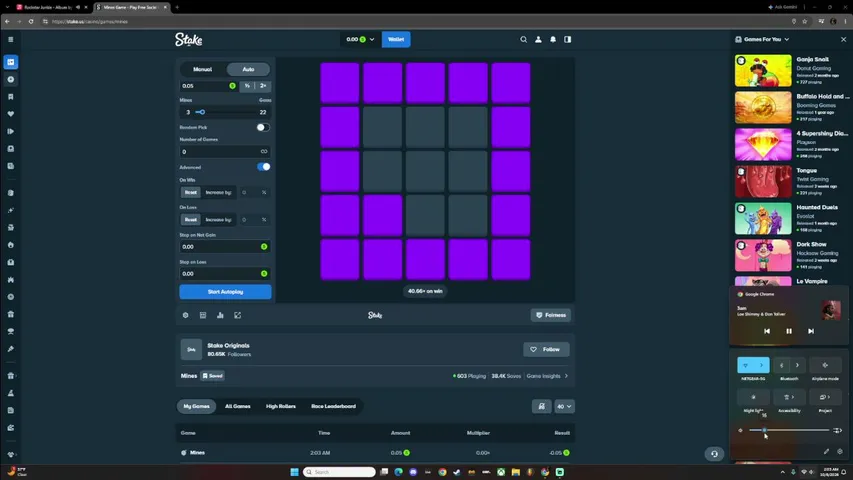The width and height of the screenshot is (853, 480).
Task: Open the notifications bell icon
Action: (553, 39)
